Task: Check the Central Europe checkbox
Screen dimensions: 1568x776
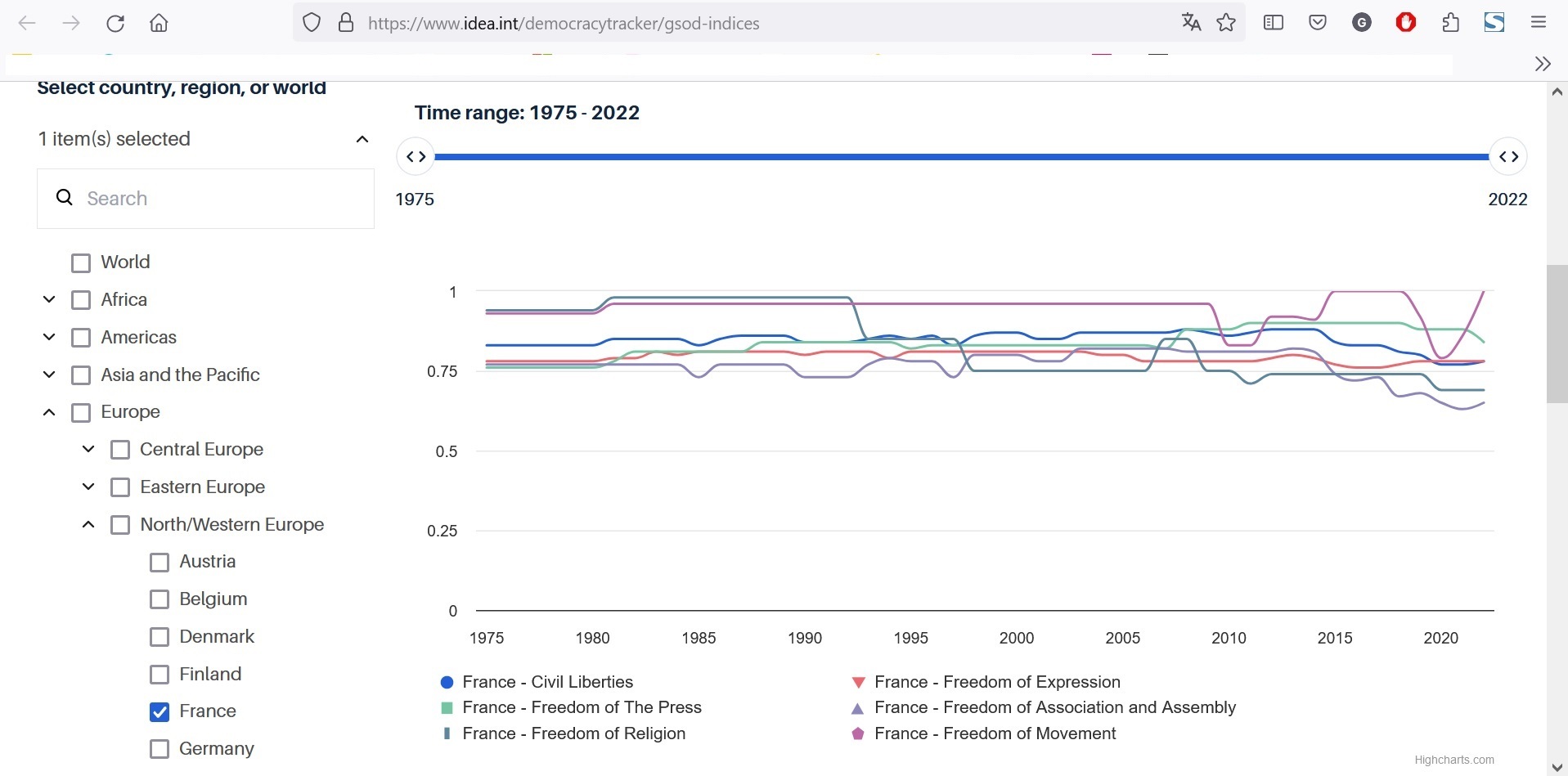Action: (x=120, y=450)
